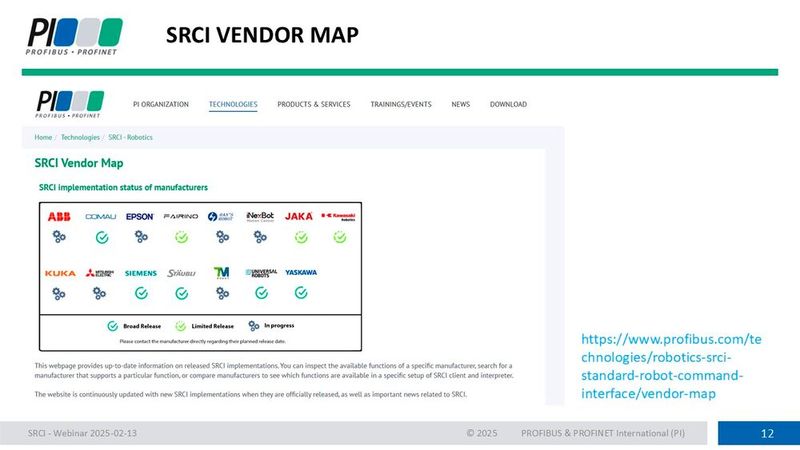Click the limited release checkmark under FAIRINO
This screenshot has height=450, width=800.
click(x=182, y=237)
